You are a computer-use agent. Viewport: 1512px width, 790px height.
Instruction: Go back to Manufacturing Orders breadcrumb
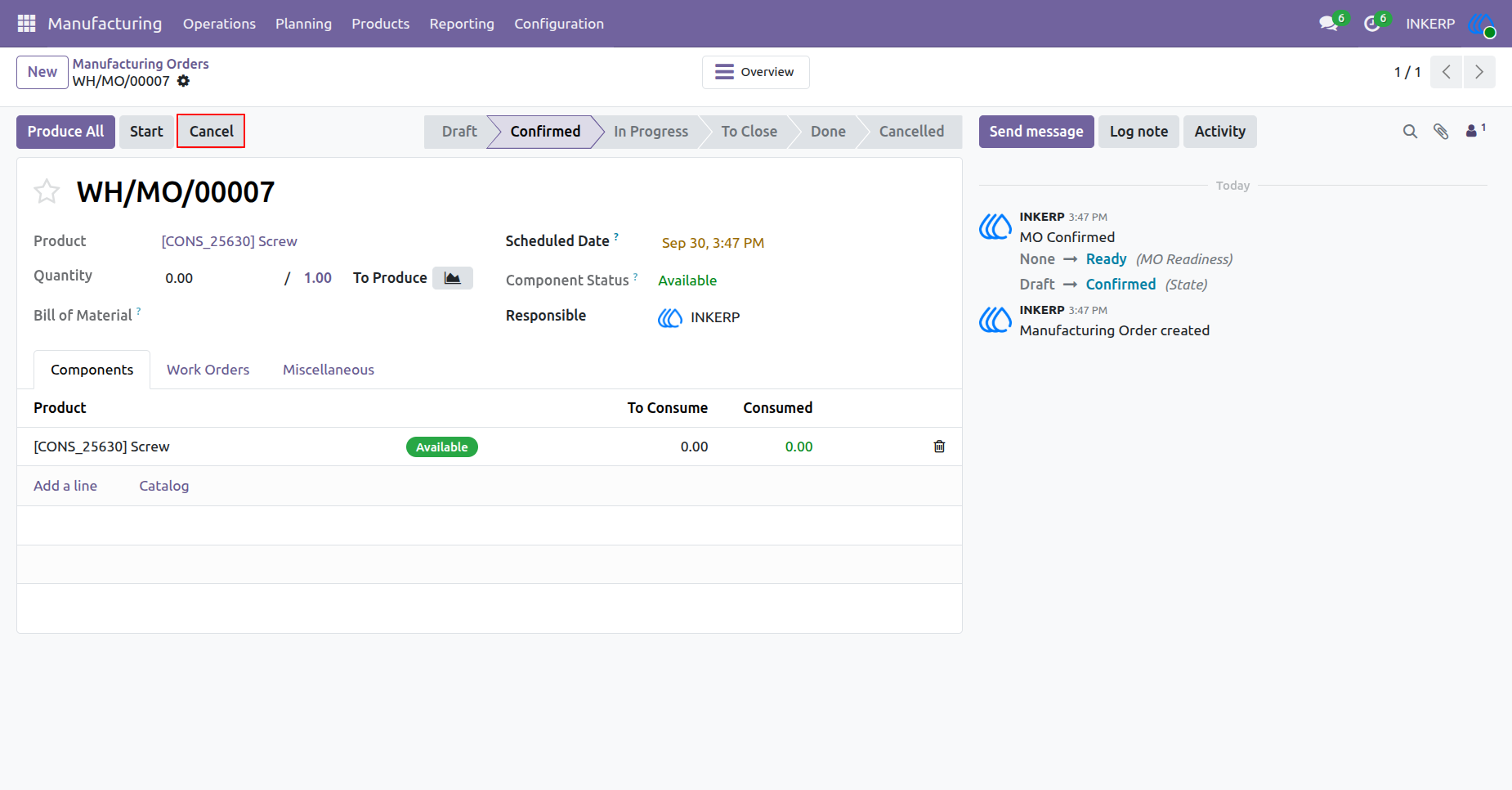pos(141,64)
